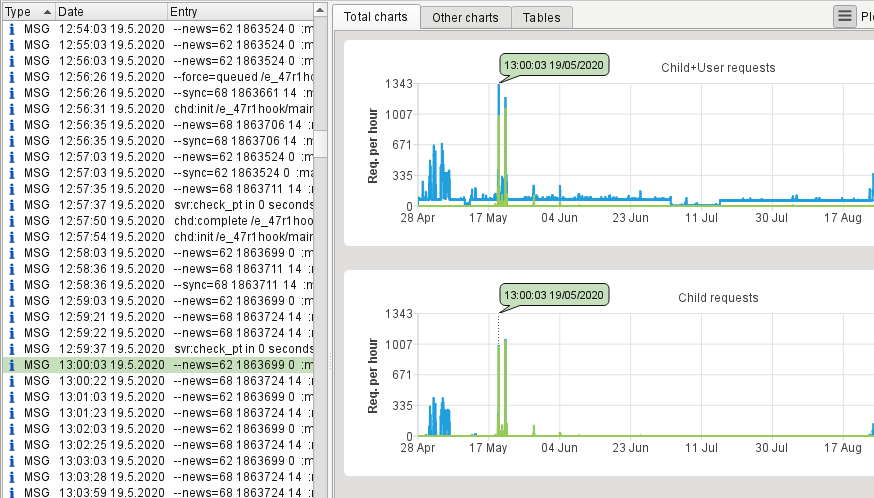The height and width of the screenshot is (498, 874).
Task: Click the info icon on the 12:57:37 svr:check_pt row
Action: tap(11, 205)
